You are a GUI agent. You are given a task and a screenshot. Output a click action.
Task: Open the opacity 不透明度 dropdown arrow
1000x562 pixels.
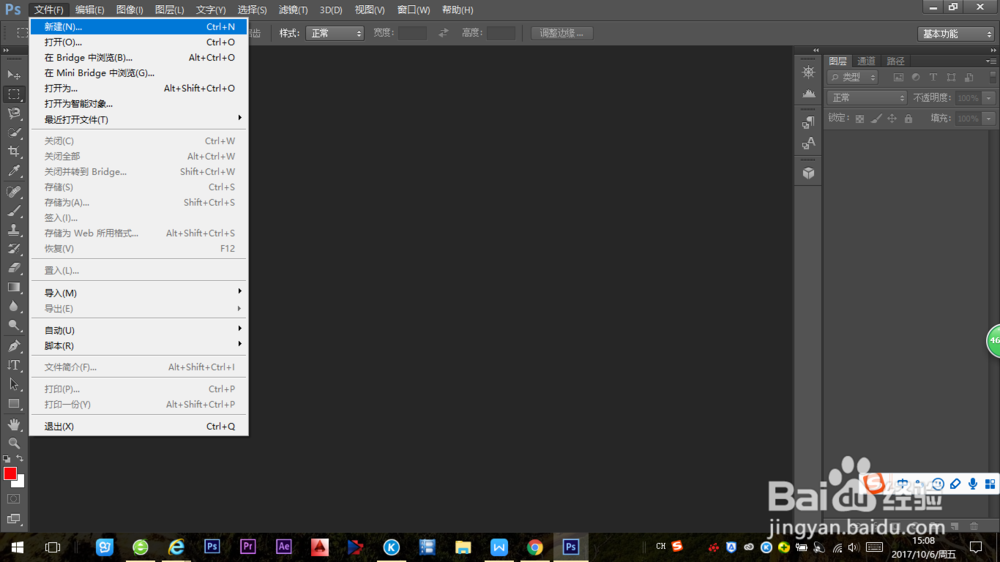tap(989, 98)
